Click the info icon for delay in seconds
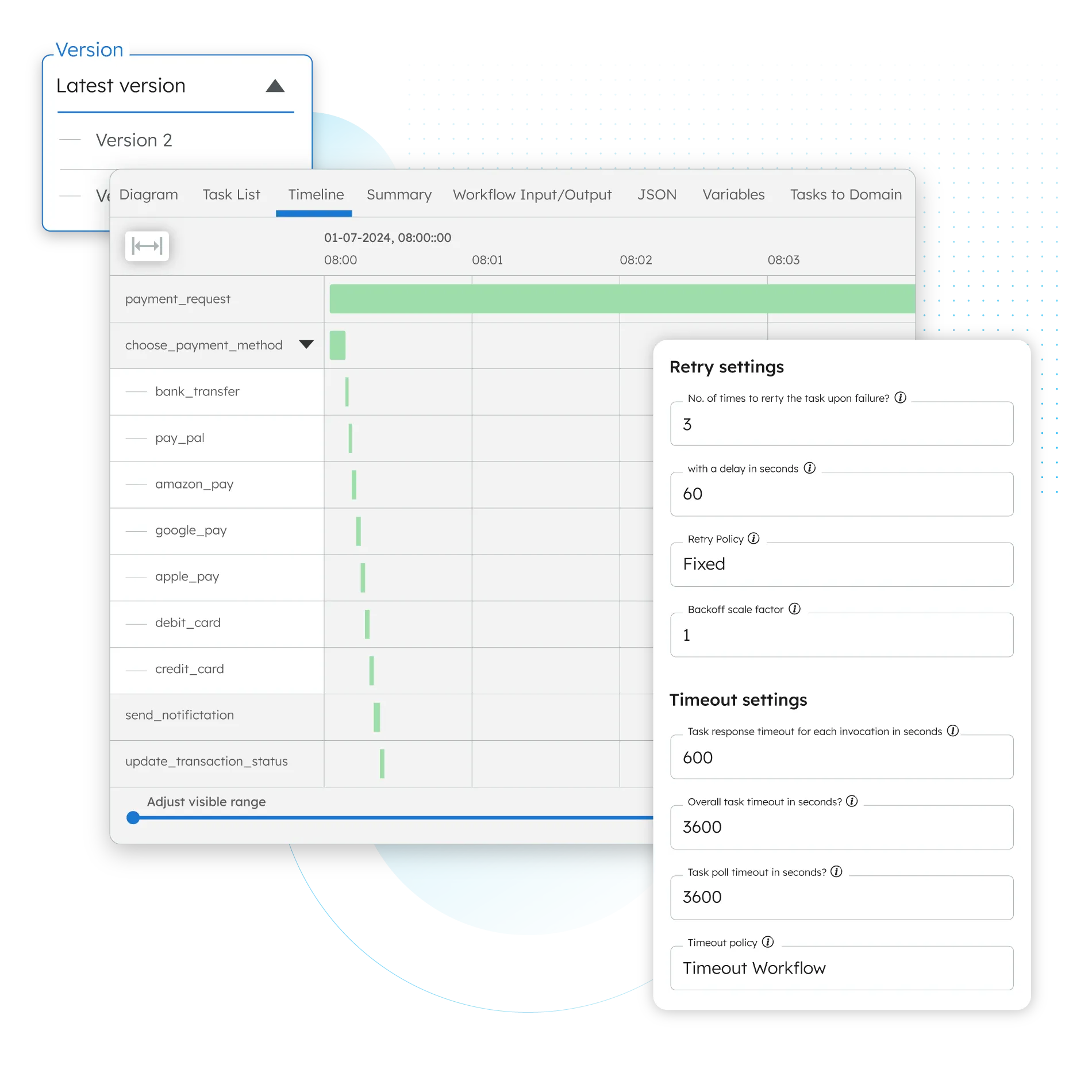 coord(810,468)
